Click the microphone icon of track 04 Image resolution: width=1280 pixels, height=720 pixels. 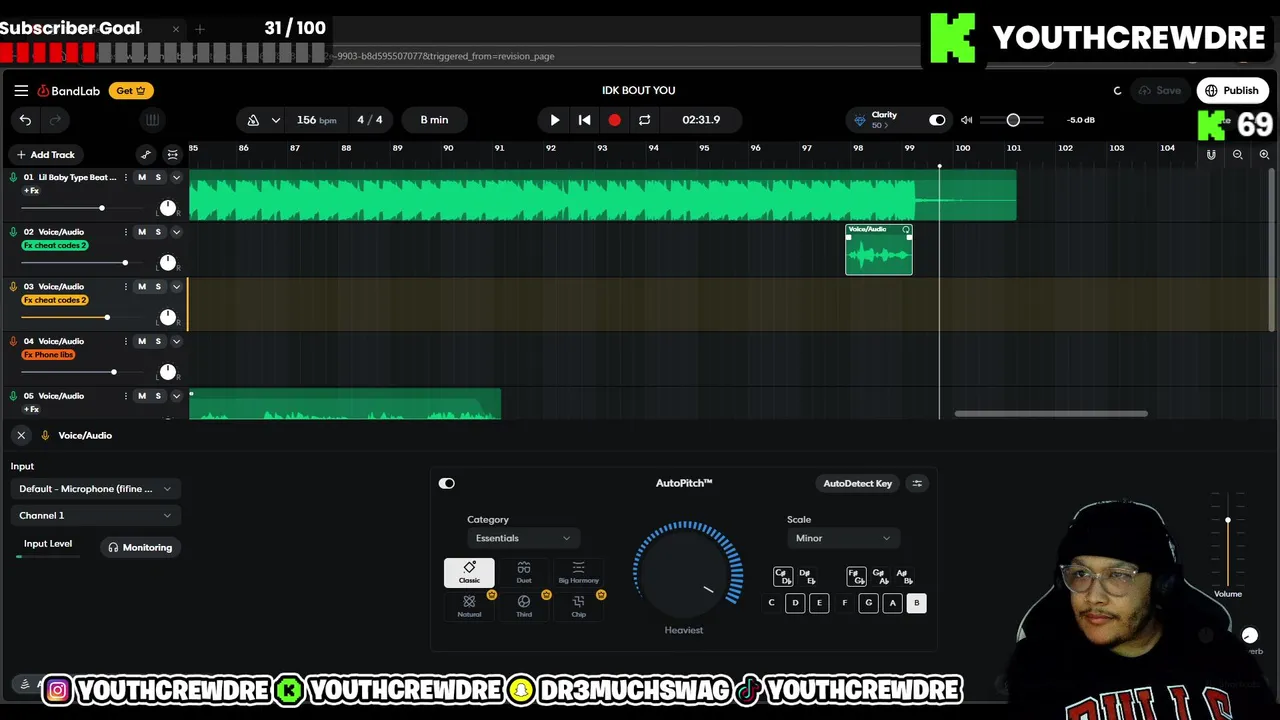pos(13,341)
